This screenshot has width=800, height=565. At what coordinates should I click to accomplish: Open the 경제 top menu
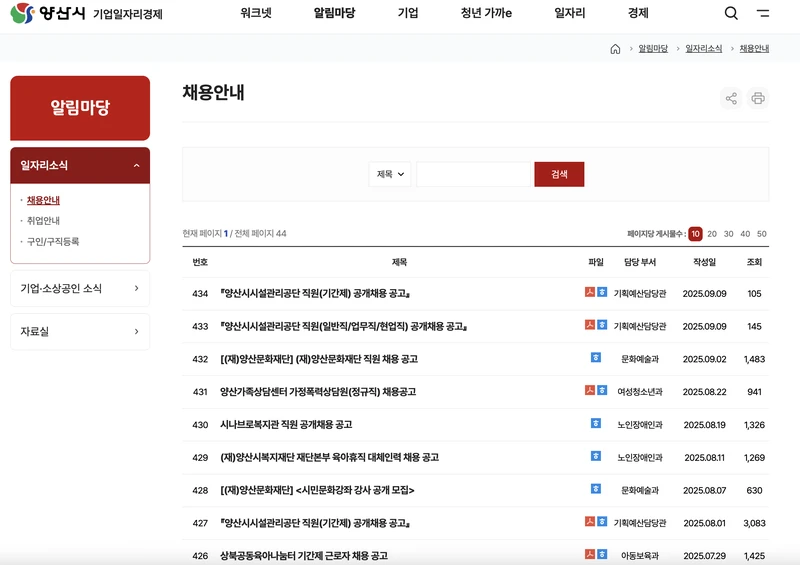click(x=638, y=13)
